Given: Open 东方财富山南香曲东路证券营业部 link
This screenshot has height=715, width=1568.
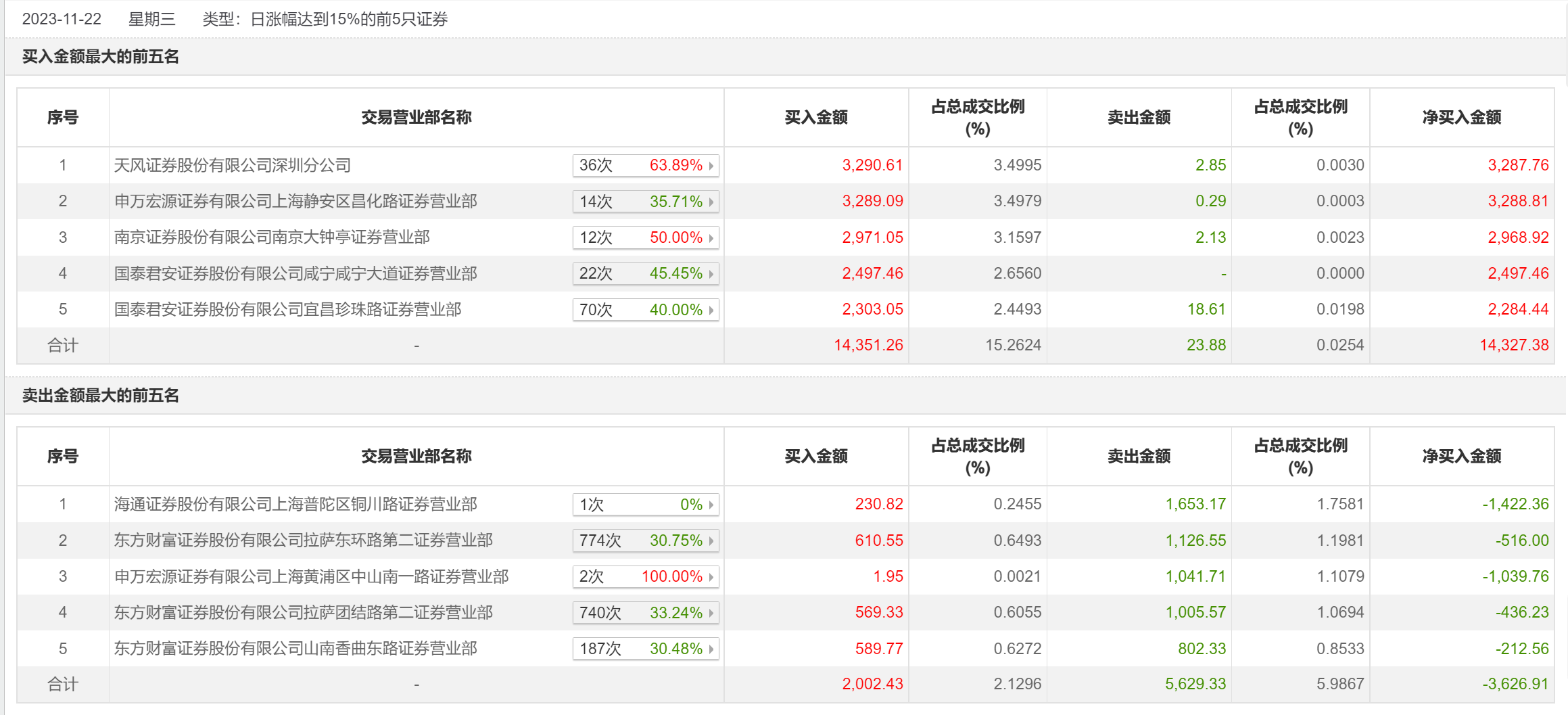Looking at the screenshot, I should pos(295,648).
